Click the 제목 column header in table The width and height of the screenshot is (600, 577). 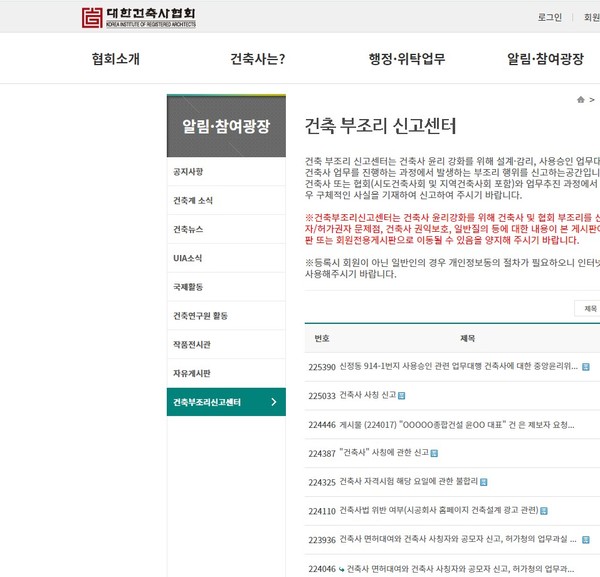[467, 338]
